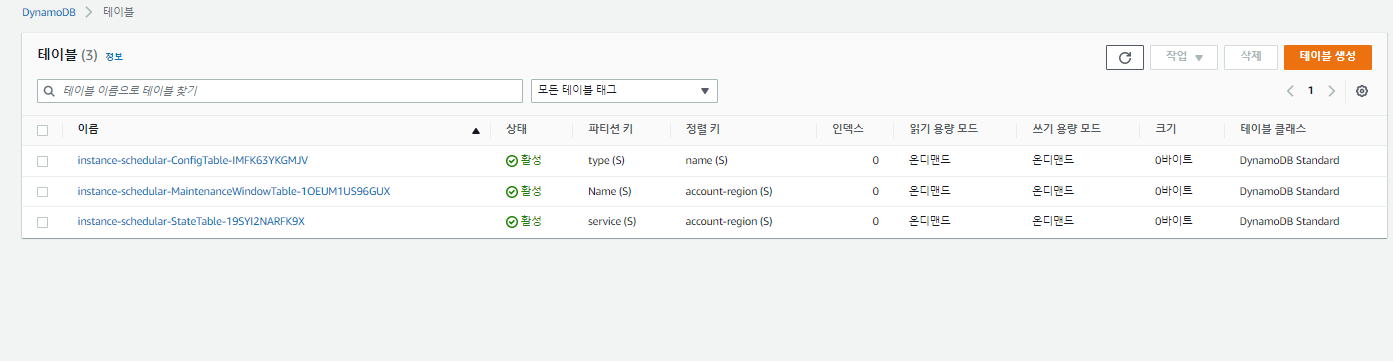1393x361 pixels.
Task: Open the 모든 테이블 태그 dropdown
Action: [624, 90]
